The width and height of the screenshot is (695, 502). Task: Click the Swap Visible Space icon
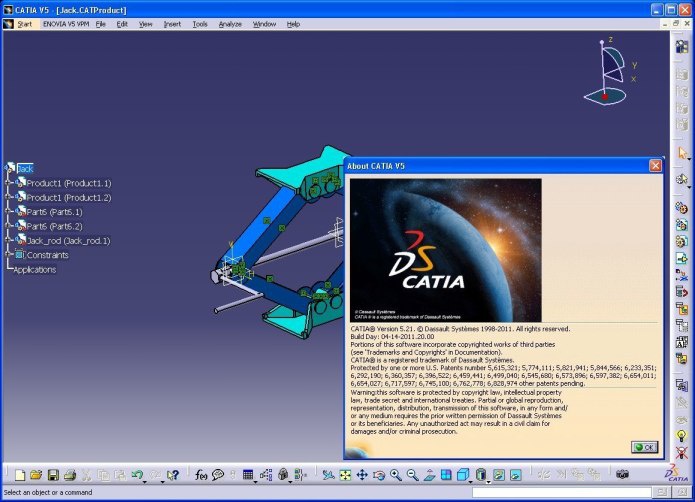coord(515,475)
